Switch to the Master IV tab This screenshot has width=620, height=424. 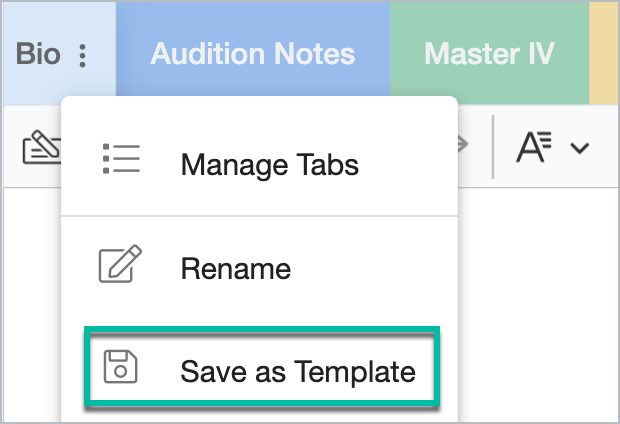490,53
